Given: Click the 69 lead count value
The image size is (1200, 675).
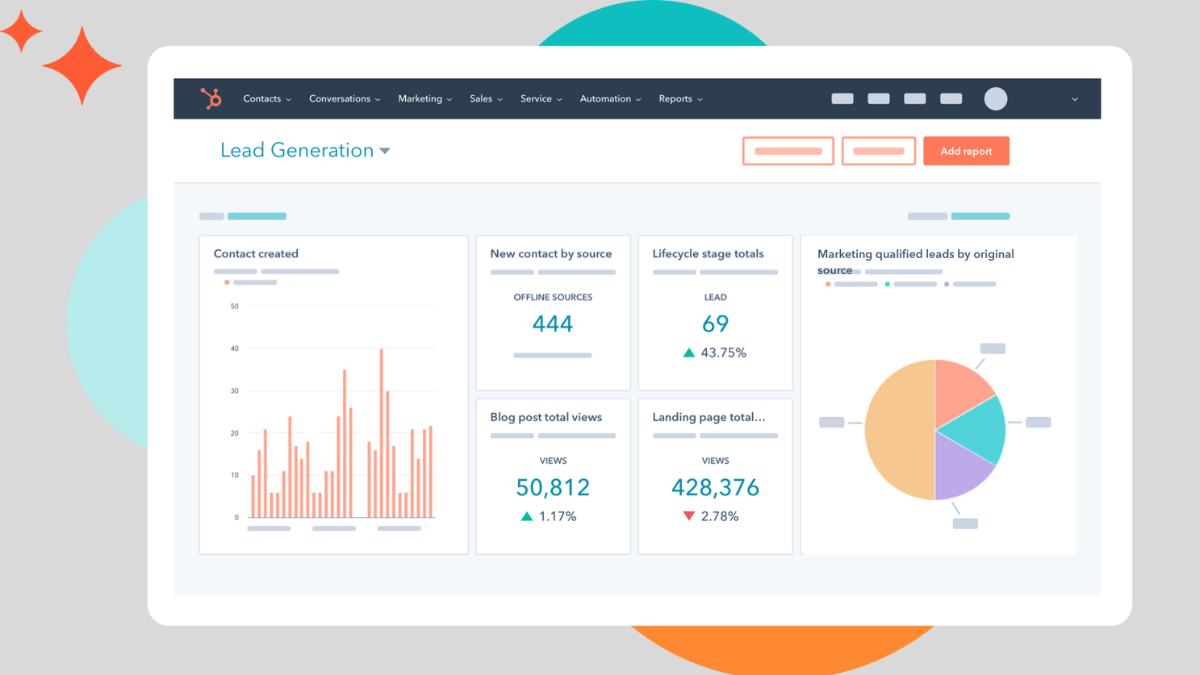Looking at the screenshot, I should [715, 323].
